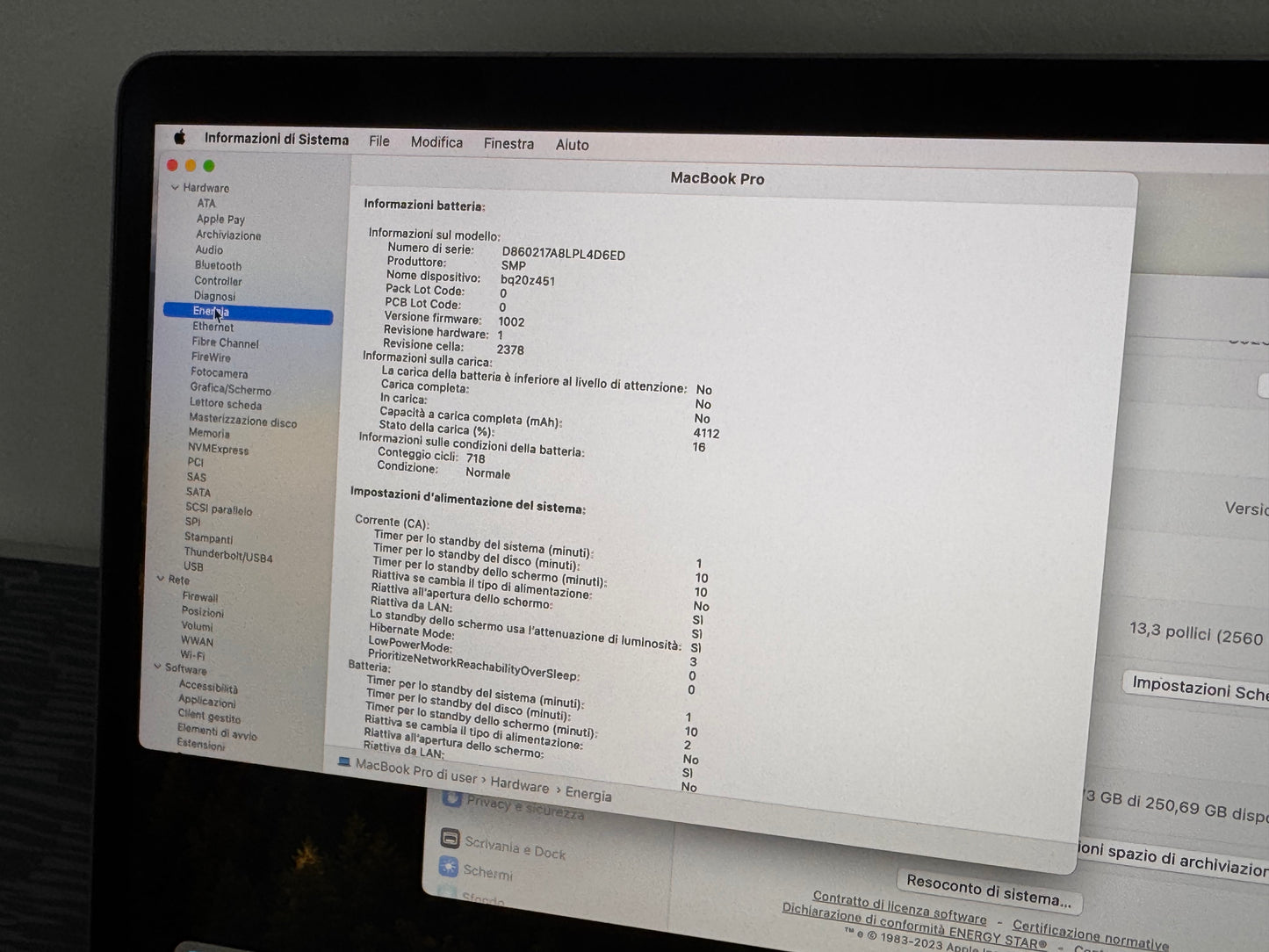Click the Privacy e sicurezza icon
Viewport: 1269px width, 952px height.
coord(451,797)
